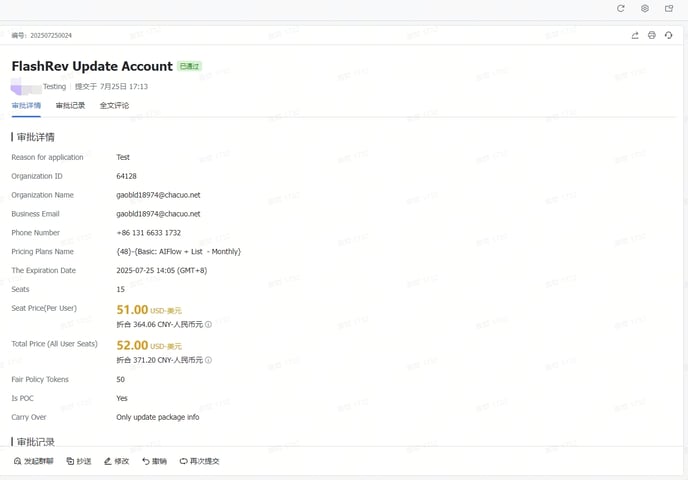This screenshot has height=480, width=688.
Task: Click the 折合 371.20 CNY conversion text
Action: [159, 360]
